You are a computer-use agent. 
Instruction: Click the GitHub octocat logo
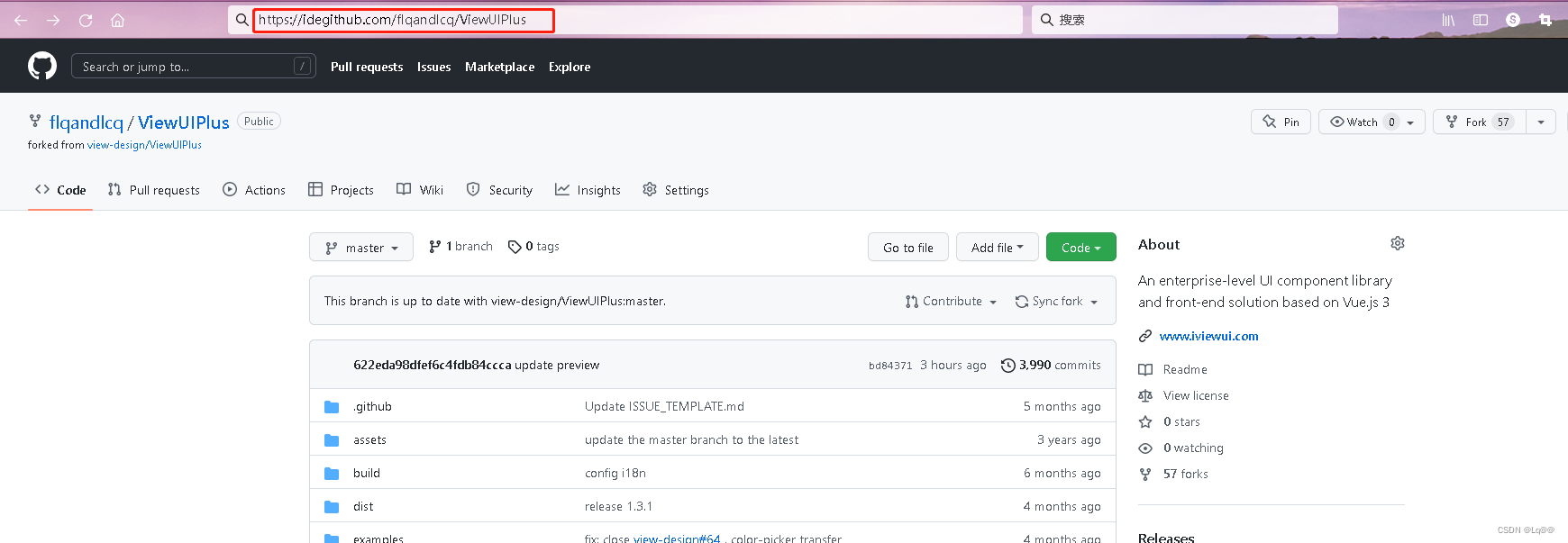click(42, 66)
